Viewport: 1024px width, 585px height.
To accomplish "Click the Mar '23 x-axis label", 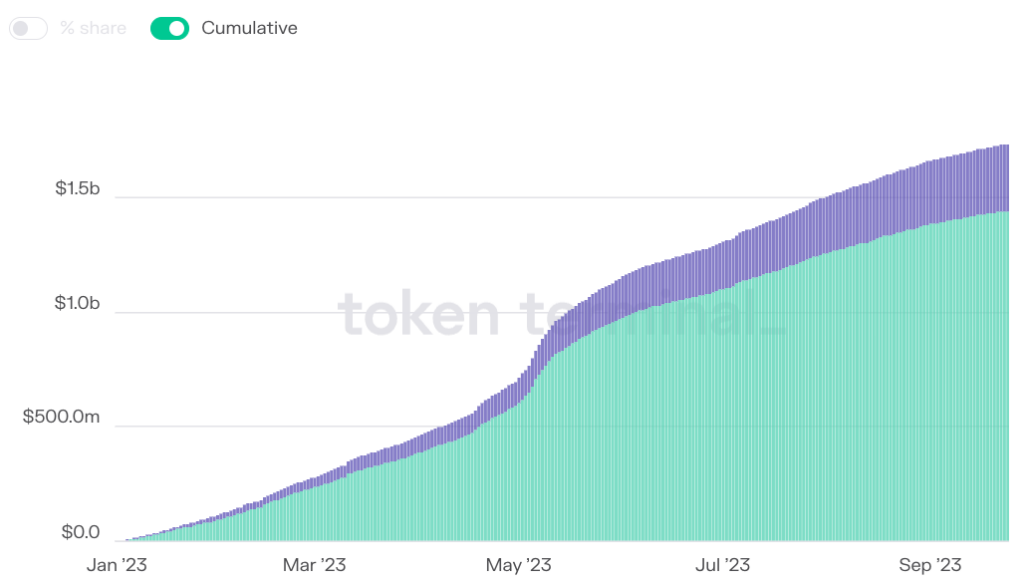I will click(x=314, y=565).
